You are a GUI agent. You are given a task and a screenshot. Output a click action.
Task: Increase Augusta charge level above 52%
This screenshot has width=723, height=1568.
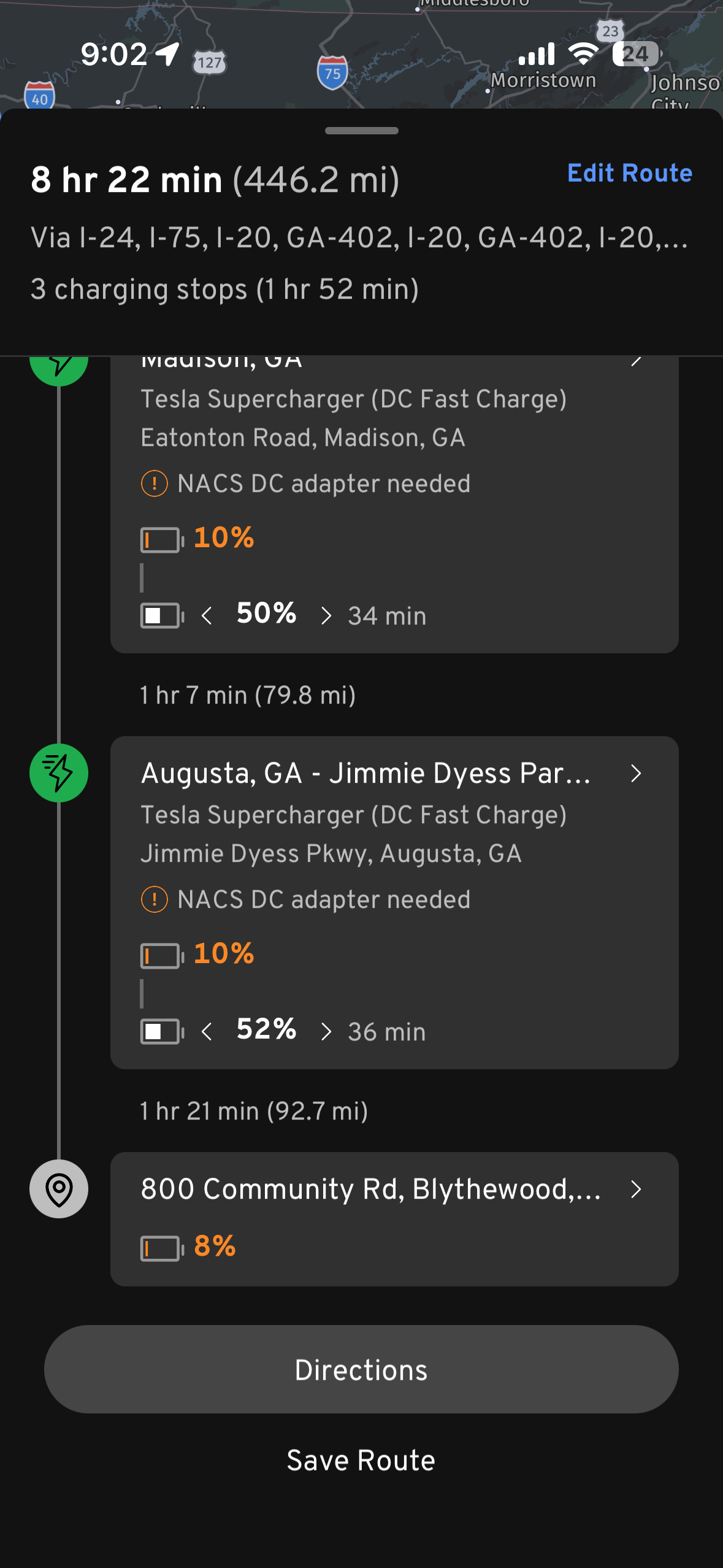coord(326,1031)
